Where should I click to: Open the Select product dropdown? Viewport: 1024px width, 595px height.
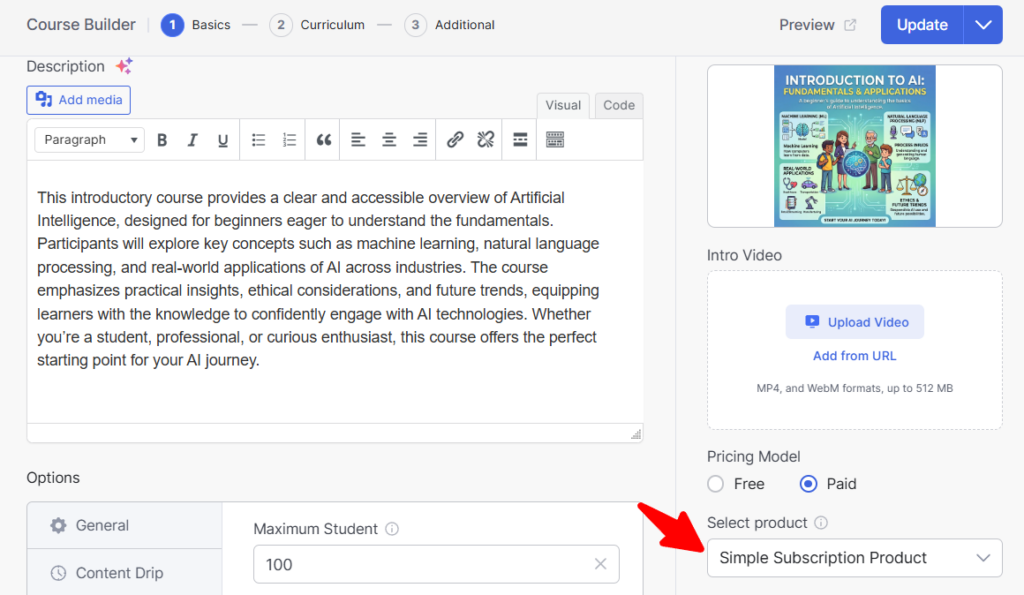854,558
